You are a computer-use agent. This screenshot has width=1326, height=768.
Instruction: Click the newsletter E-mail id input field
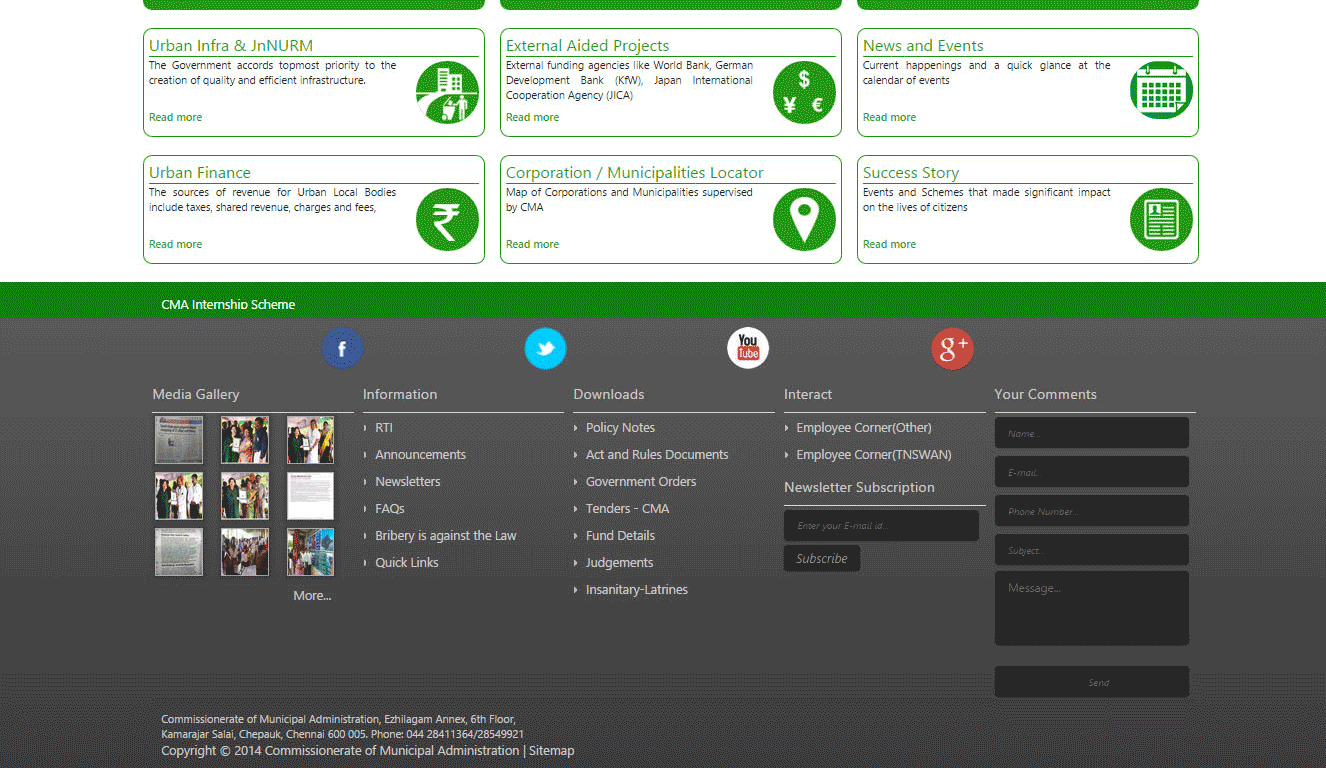pyautogui.click(x=881, y=525)
